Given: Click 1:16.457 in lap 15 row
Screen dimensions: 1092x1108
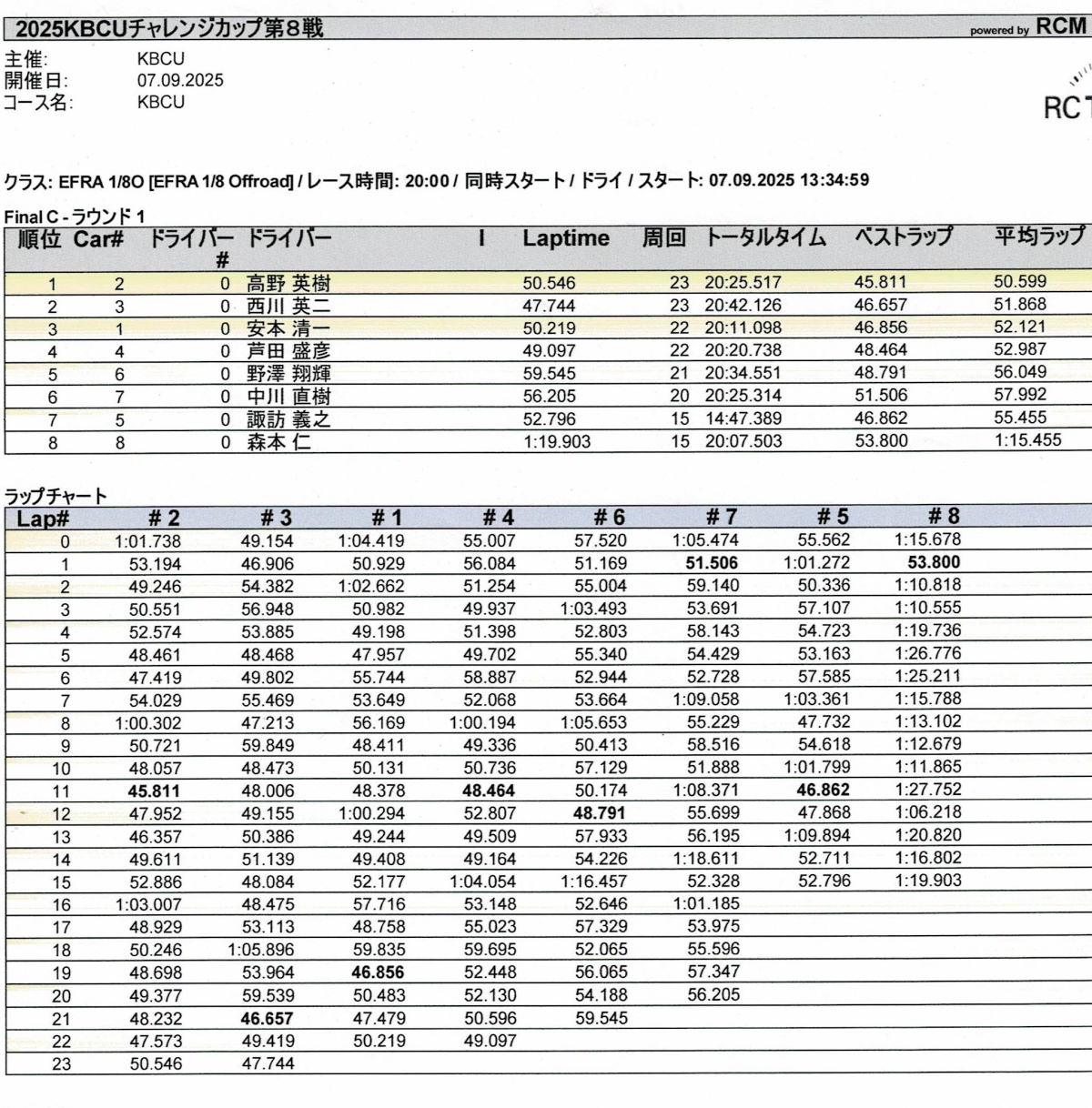Looking at the screenshot, I should (594, 881).
